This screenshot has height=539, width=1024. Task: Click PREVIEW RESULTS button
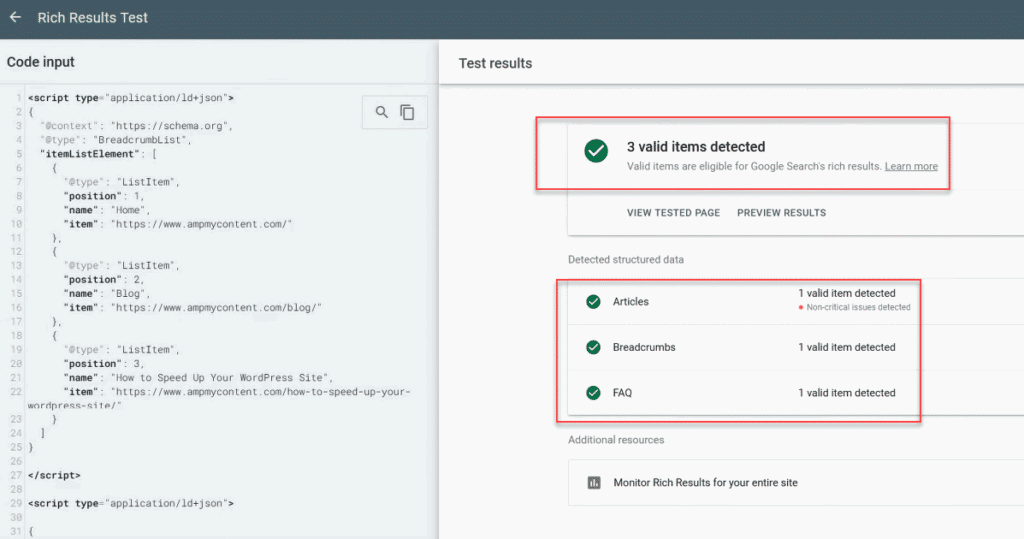pyautogui.click(x=781, y=213)
